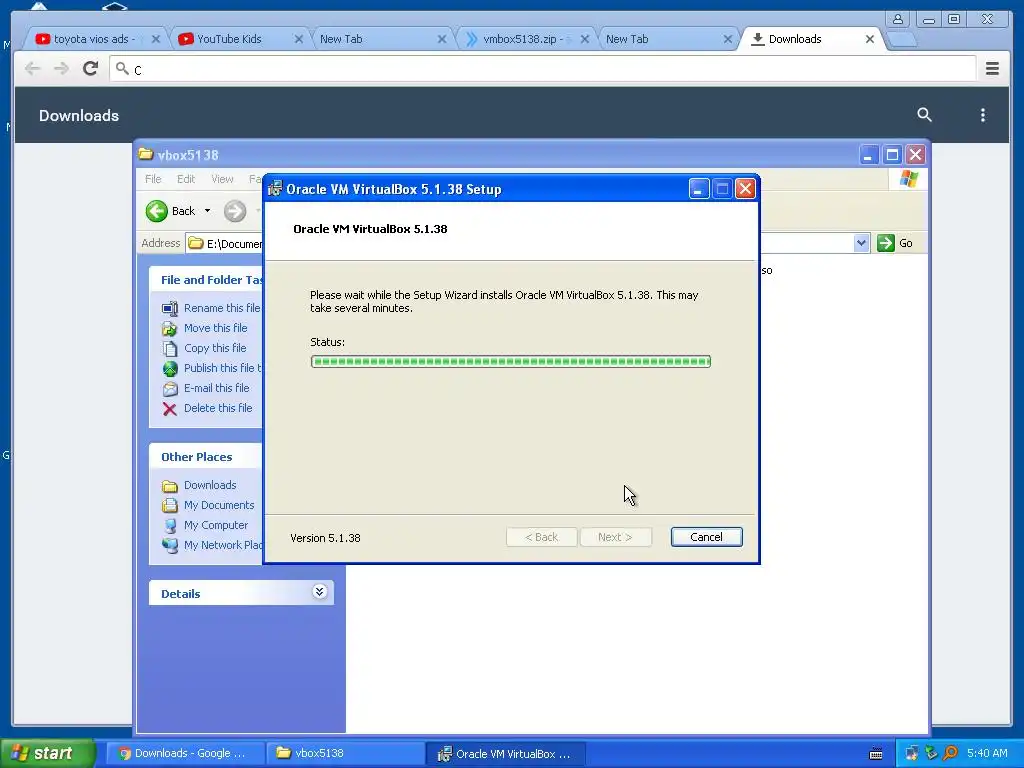This screenshot has width=1024, height=768.
Task: Click the orange magnifier tray icon
Action: tap(951, 753)
